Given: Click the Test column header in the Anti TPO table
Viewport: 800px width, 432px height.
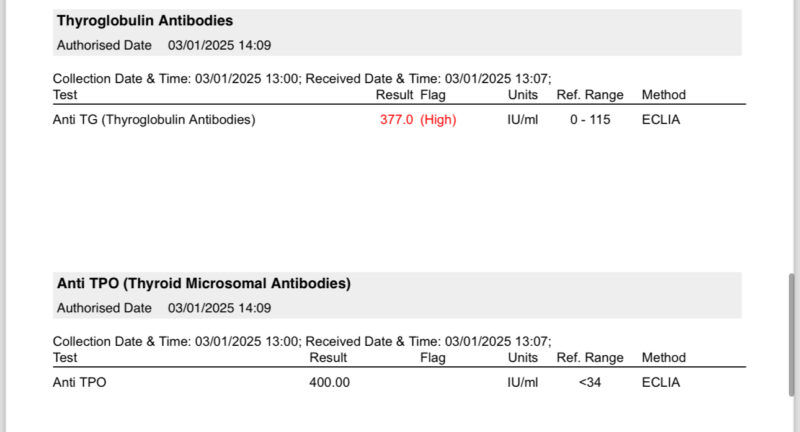Looking at the screenshot, I should 65,358.
